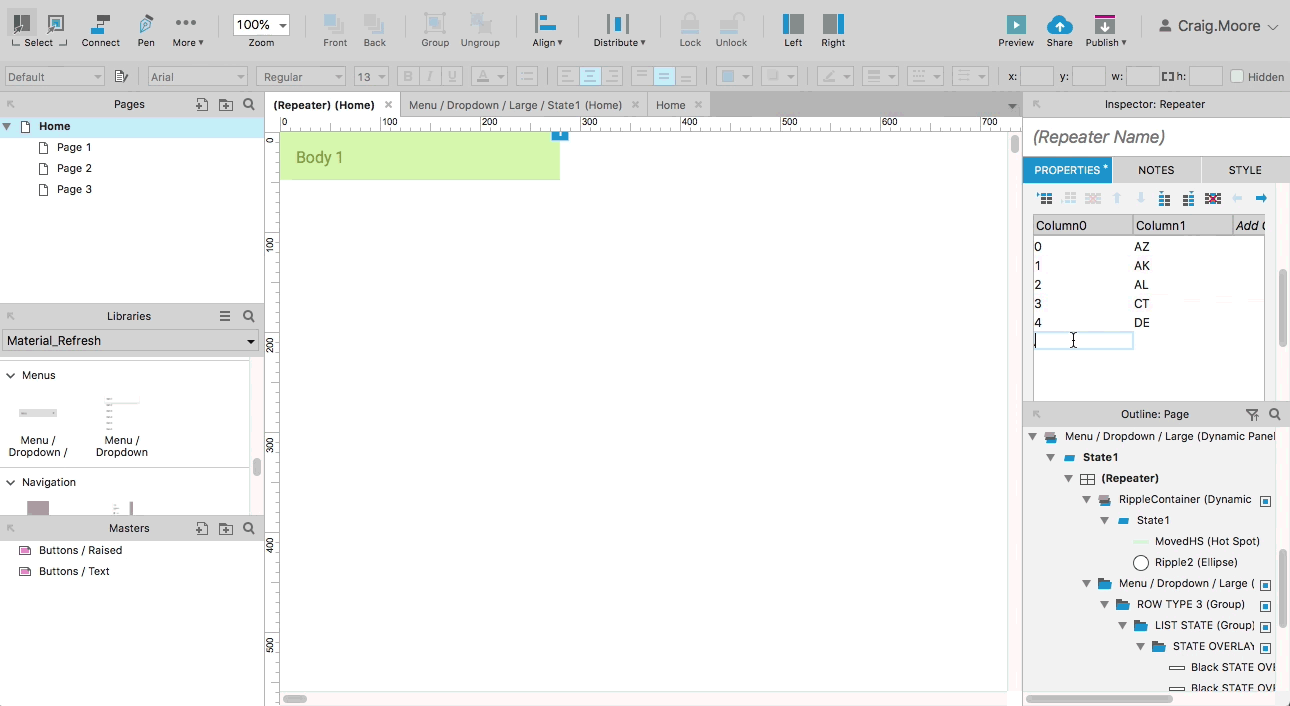Open the Craig.Moore account menu
Screen dimensions: 1290x706
(1218, 27)
